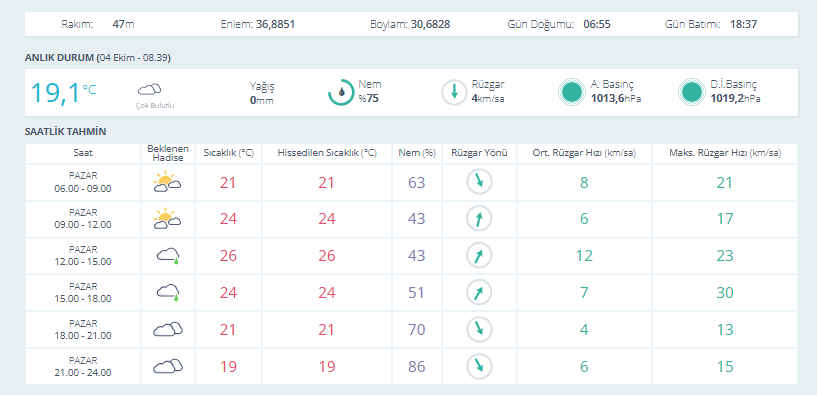This screenshot has width=817, height=395.
Task: Click the rainy cloud icon for 15.00 - 18.00
Action: (168, 293)
